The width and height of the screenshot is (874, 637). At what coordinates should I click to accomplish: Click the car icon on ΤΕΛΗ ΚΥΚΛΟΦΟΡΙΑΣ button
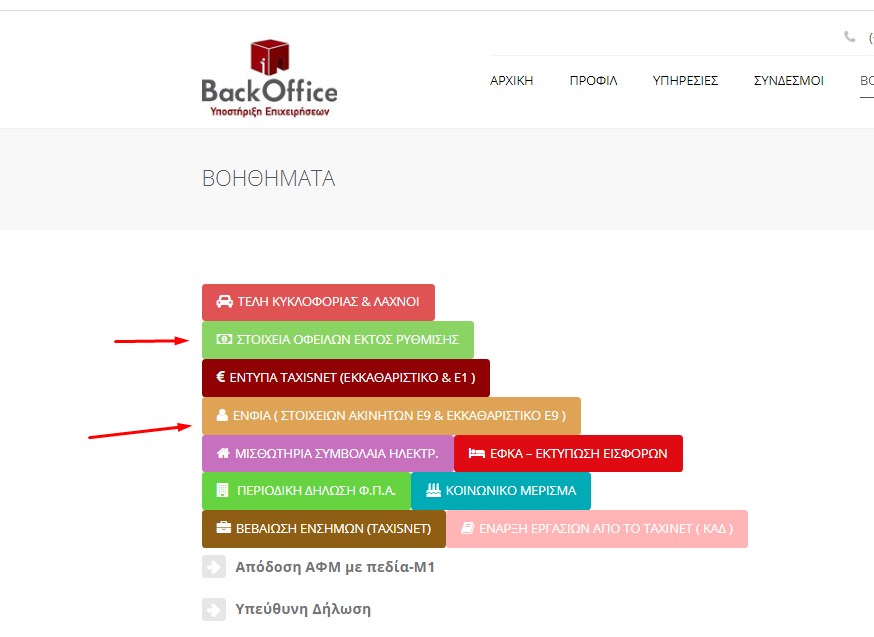224,301
